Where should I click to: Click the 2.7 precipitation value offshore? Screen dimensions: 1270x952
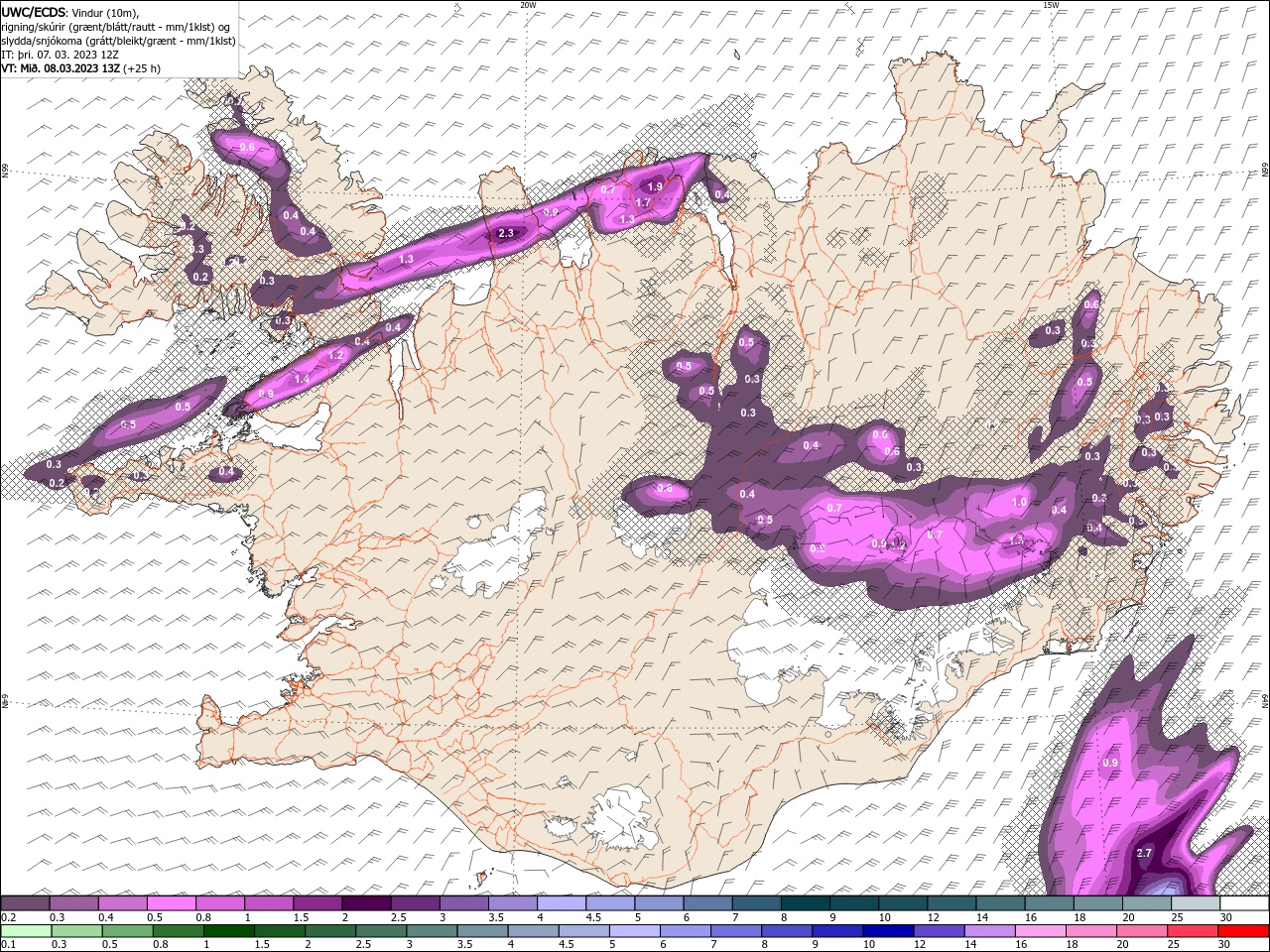[1143, 853]
